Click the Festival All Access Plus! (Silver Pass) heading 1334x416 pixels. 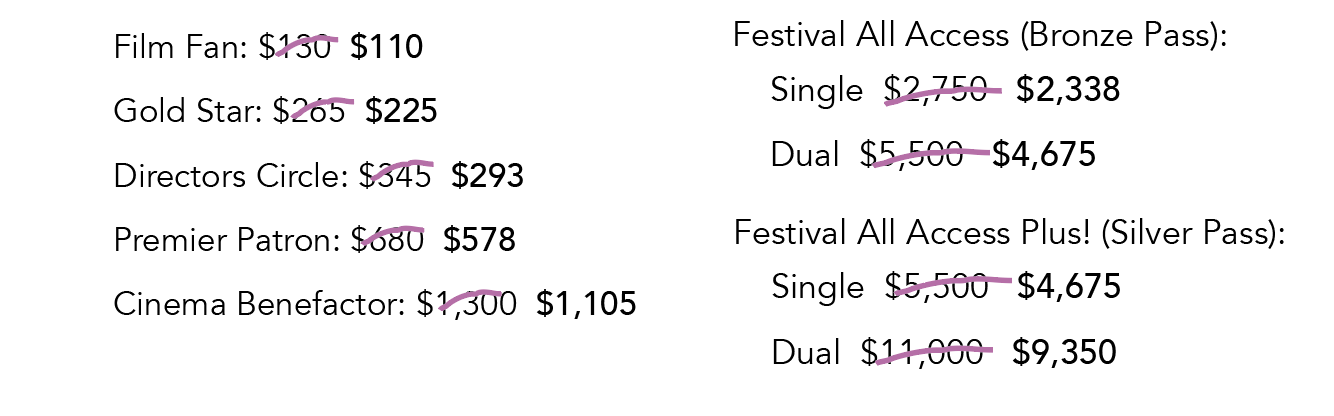tap(1009, 234)
